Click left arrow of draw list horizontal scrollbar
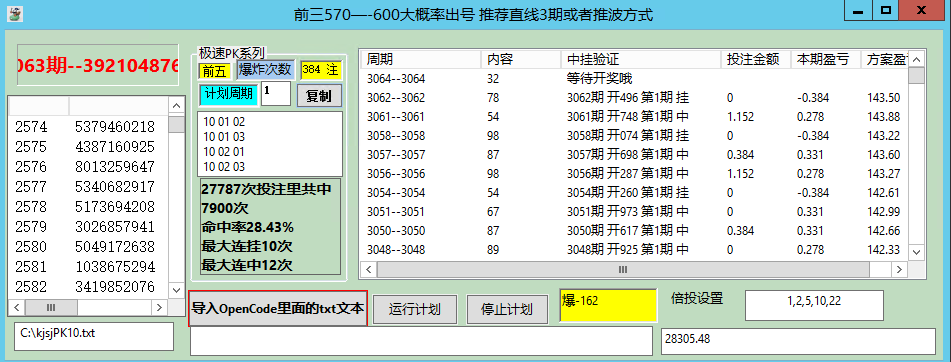The height and width of the screenshot is (362, 951). [x=17, y=307]
